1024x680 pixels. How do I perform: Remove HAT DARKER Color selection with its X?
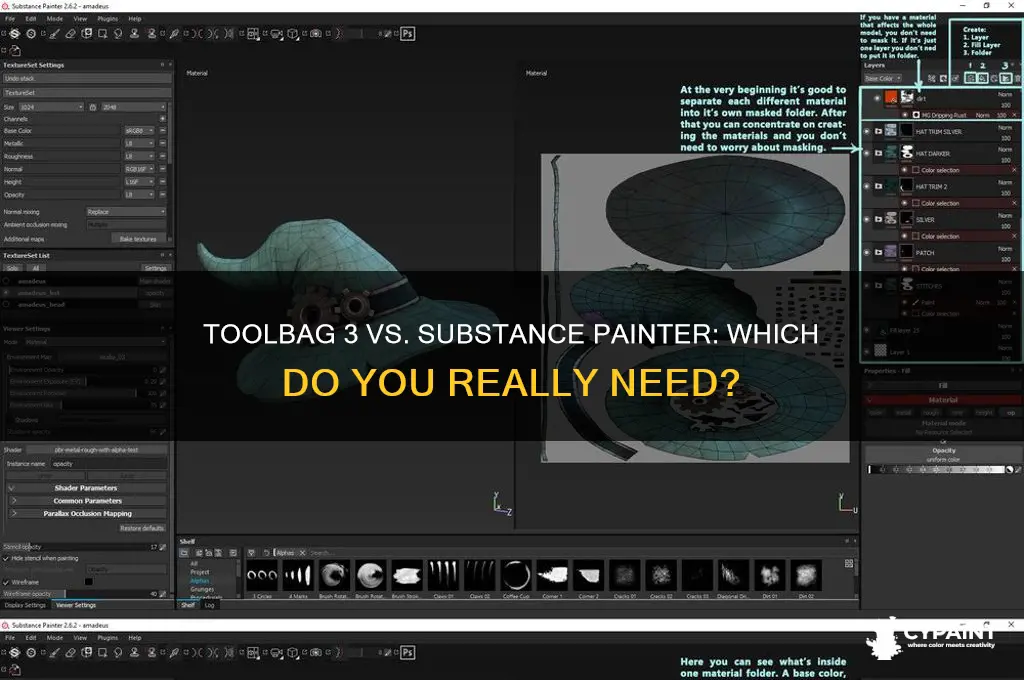pyautogui.click(x=1014, y=170)
